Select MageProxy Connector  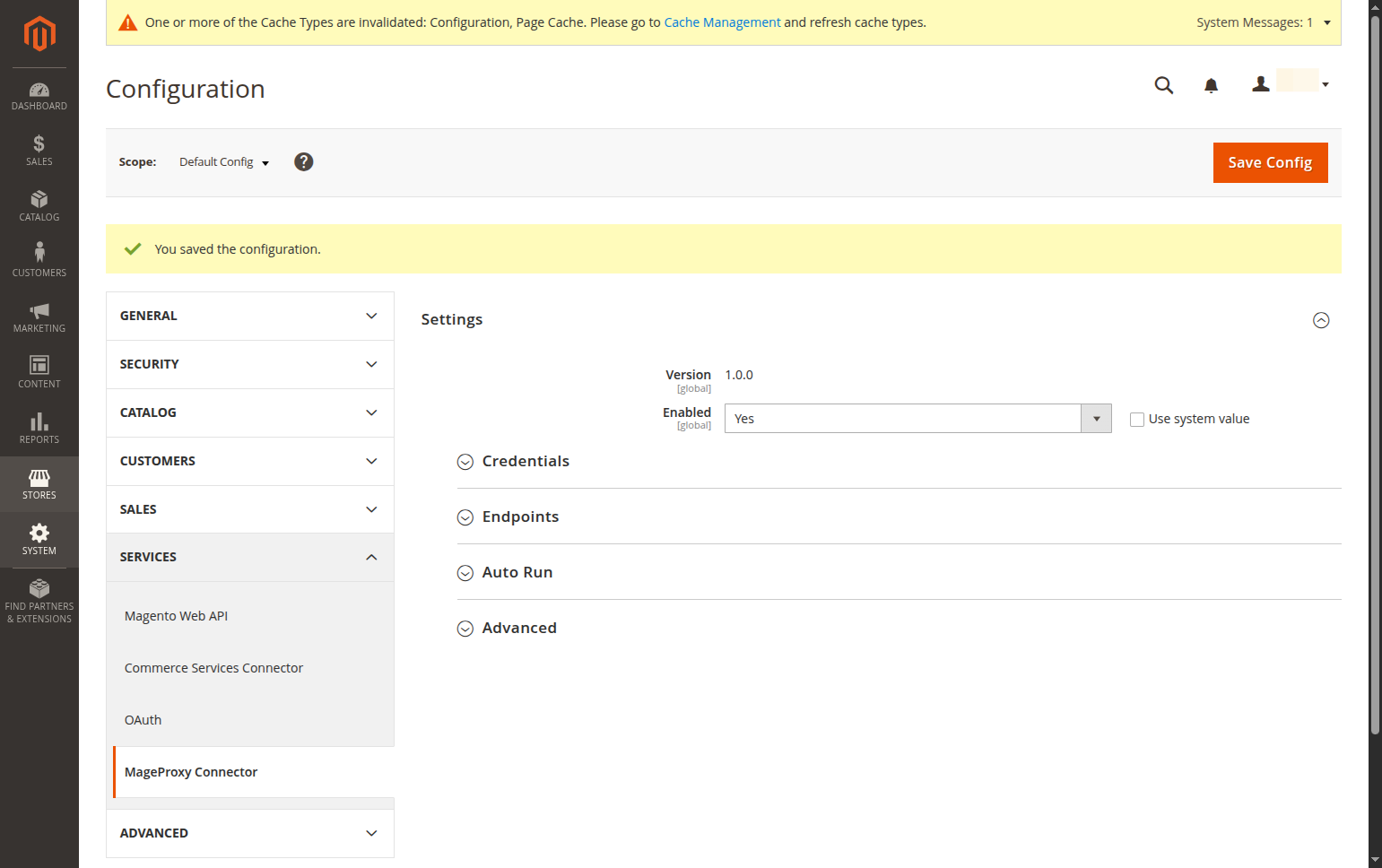click(191, 772)
